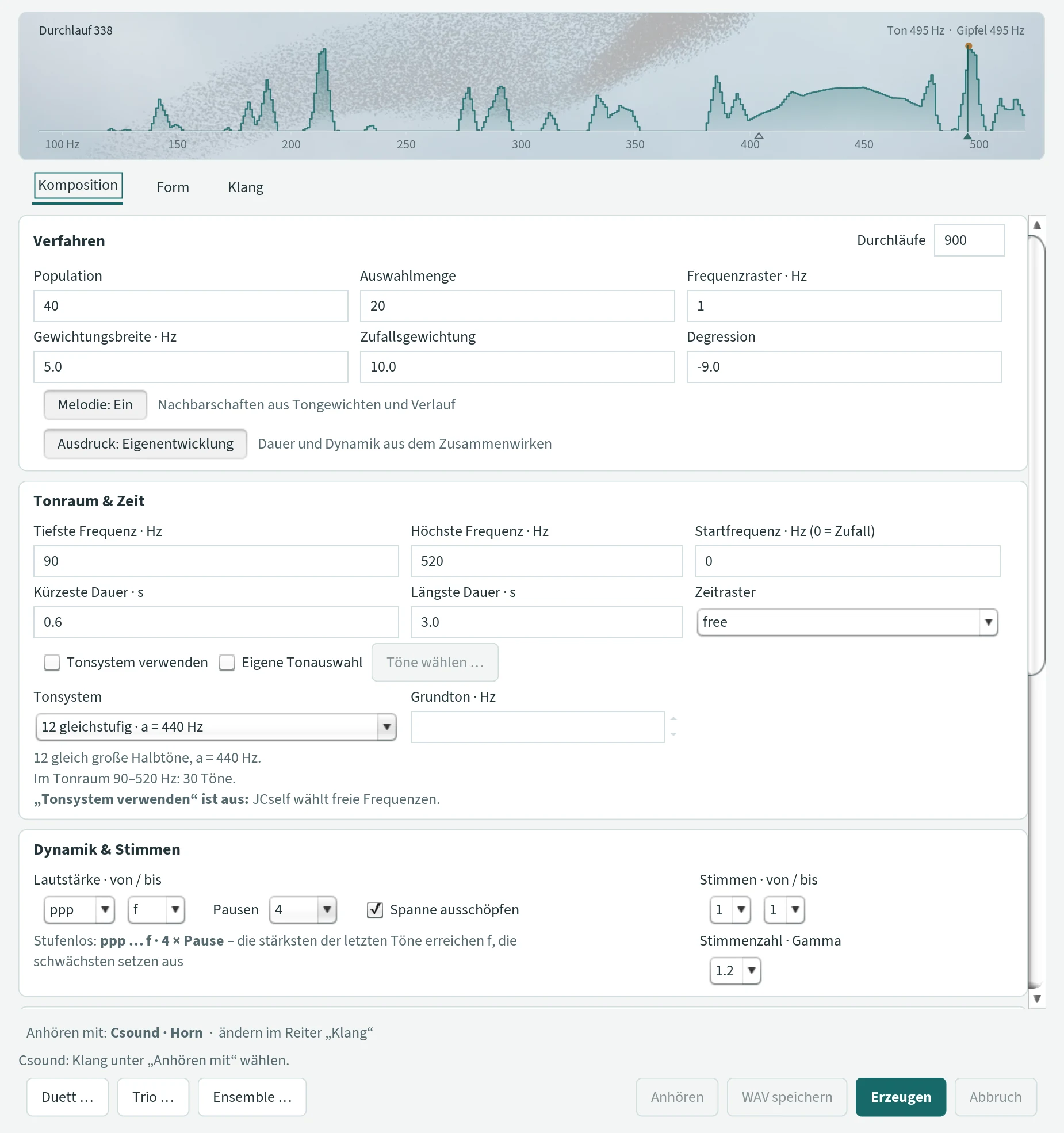Viewport: 1064px width, 1133px height.
Task: Select the Komposition tab
Action: 78,185
